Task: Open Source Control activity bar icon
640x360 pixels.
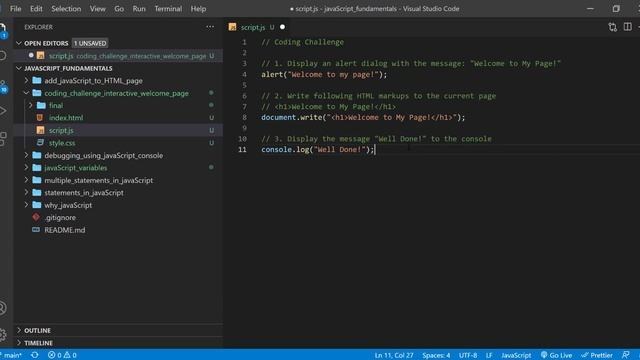Action: tap(3, 86)
